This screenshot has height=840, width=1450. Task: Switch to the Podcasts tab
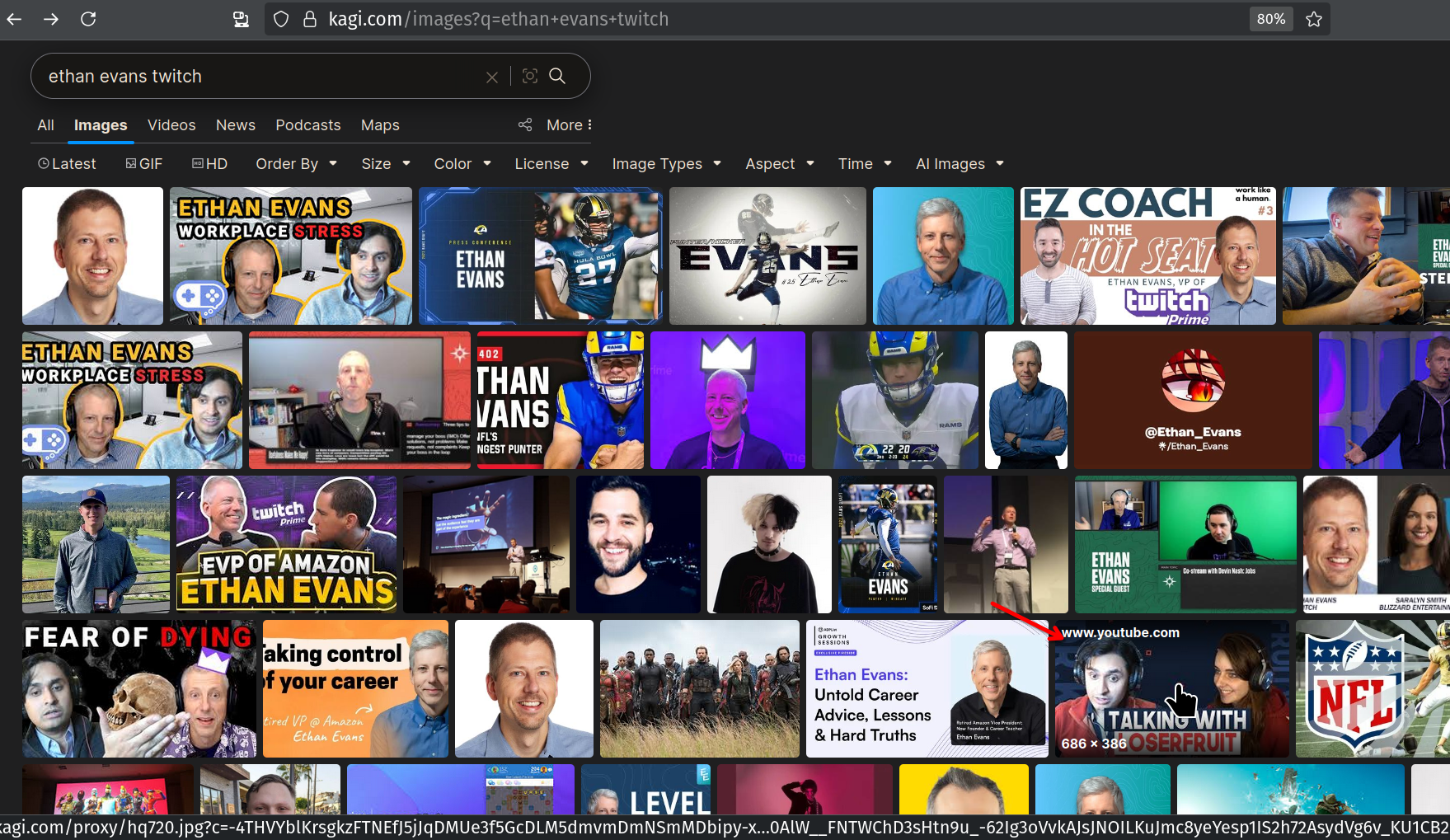tap(307, 125)
